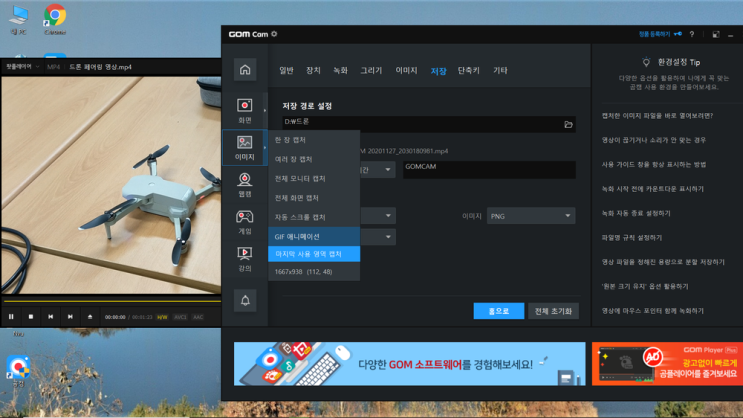This screenshot has width=743, height=418.
Task: Browse folder icon in save path field
Action: point(568,124)
